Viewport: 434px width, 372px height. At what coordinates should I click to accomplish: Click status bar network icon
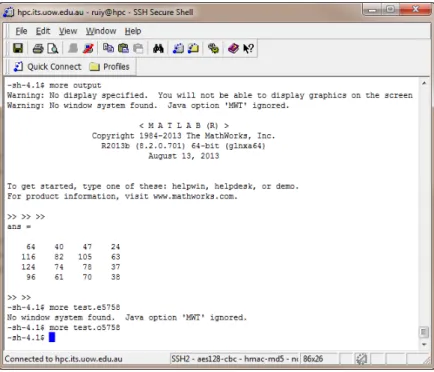click(x=361, y=359)
